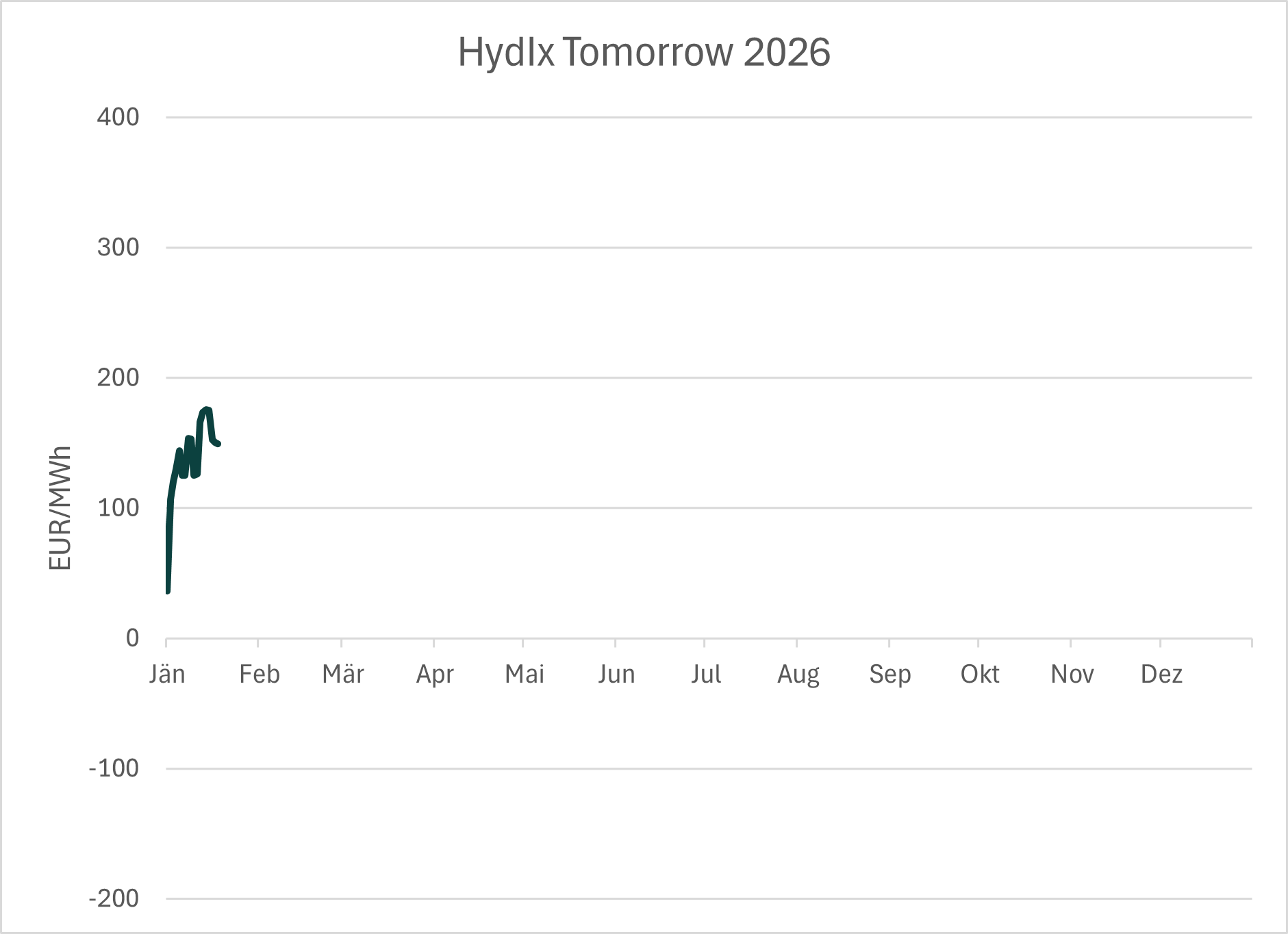
Task: Select the Mär month label
Action: click(342, 674)
